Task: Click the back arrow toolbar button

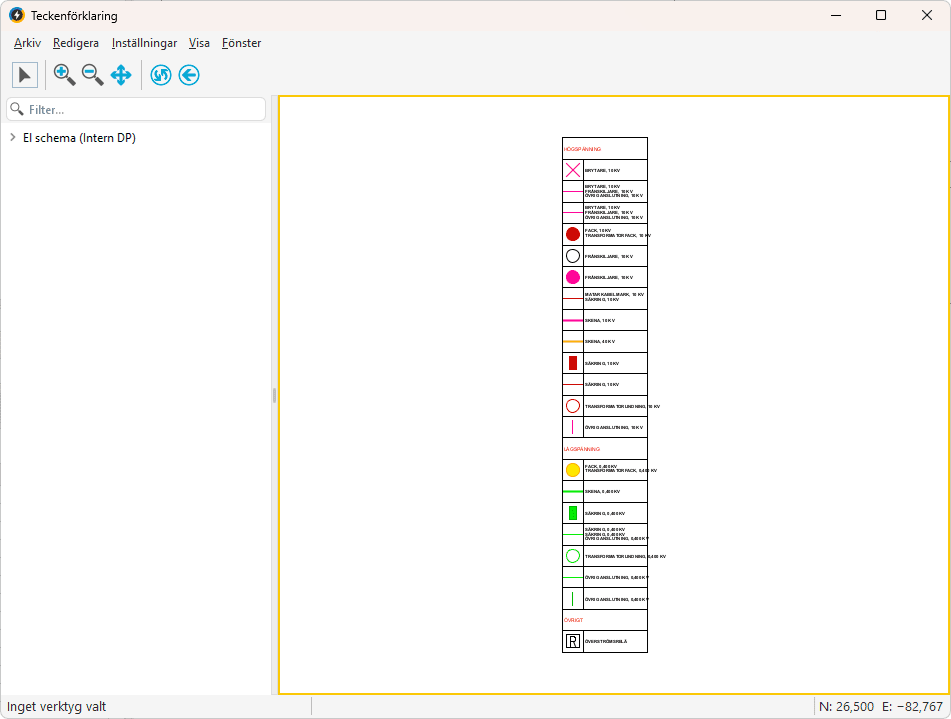Action: [x=189, y=75]
